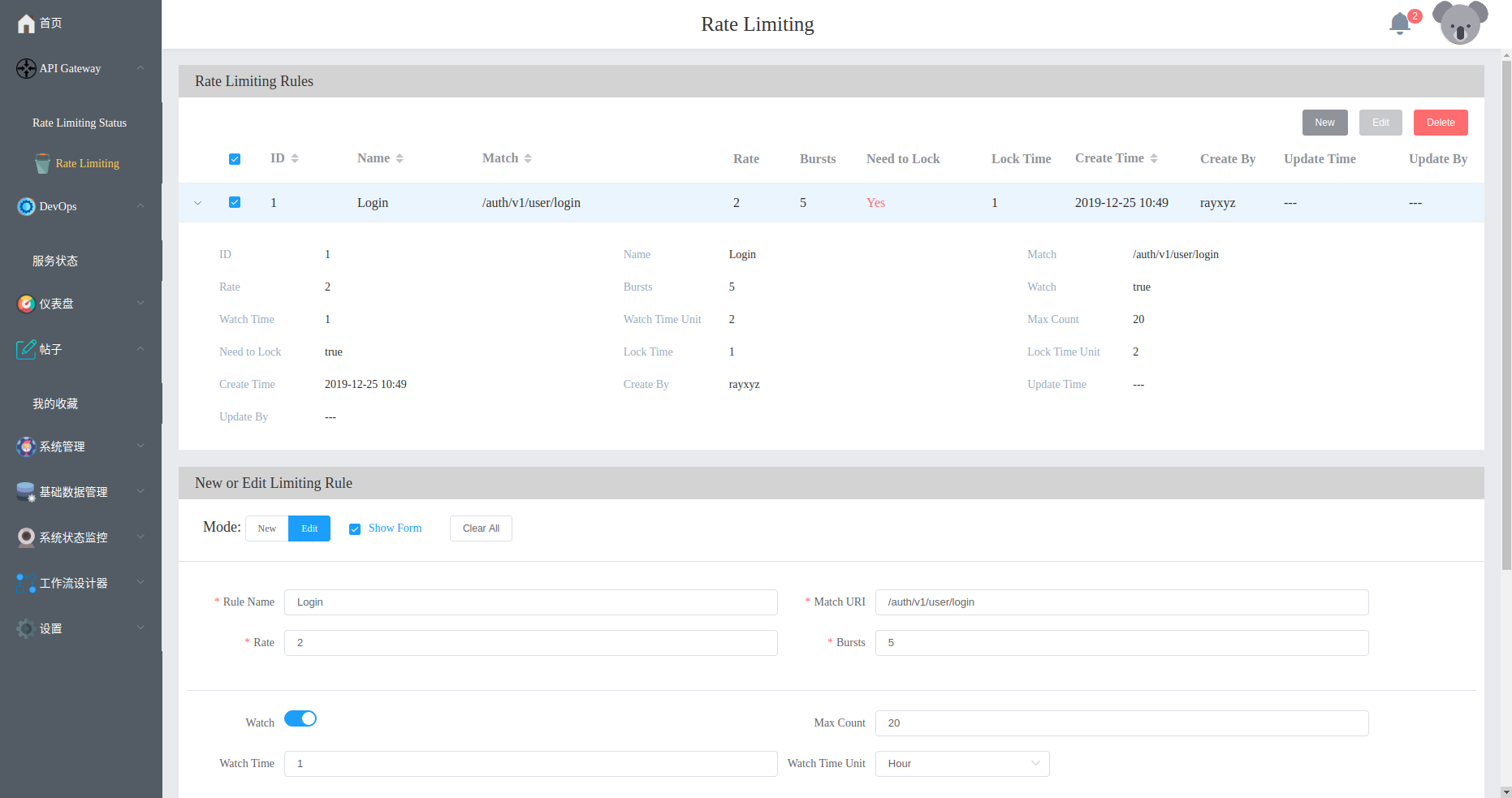1512x798 pixels.
Task: Click the Clear All button
Action: click(x=481, y=528)
